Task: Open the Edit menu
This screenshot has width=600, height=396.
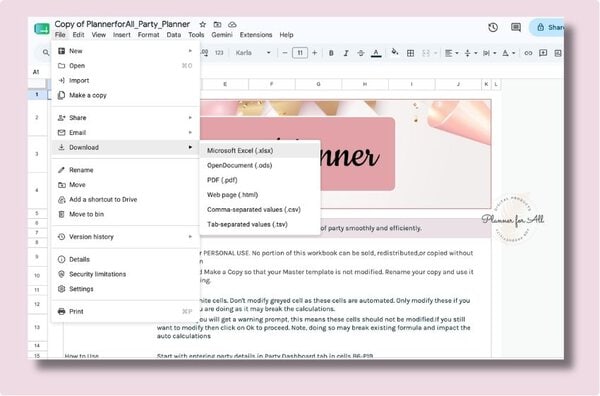Action: pyautogui.click(x=78, y=35)
